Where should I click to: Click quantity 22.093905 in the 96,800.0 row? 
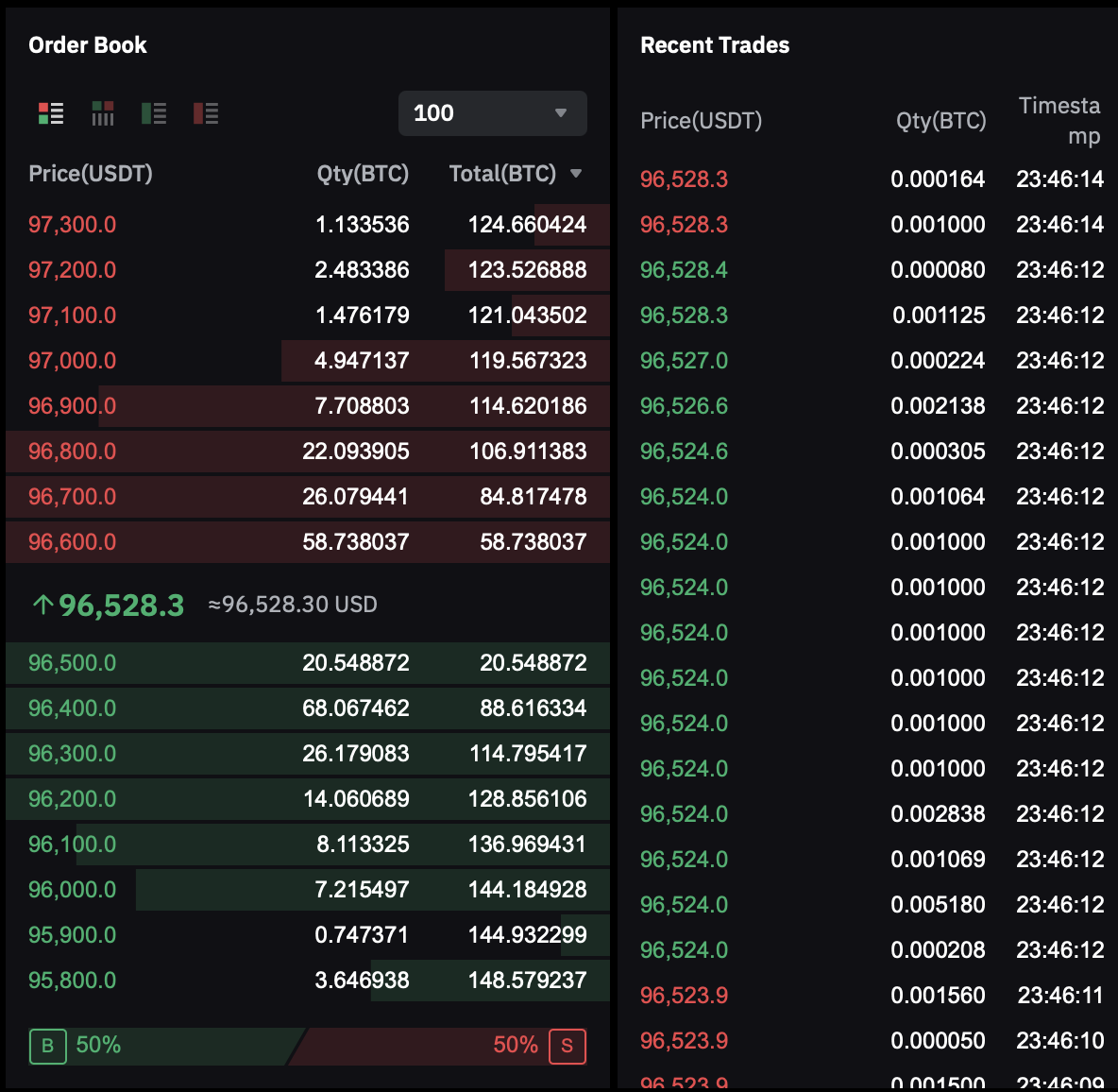pos(356,451)
